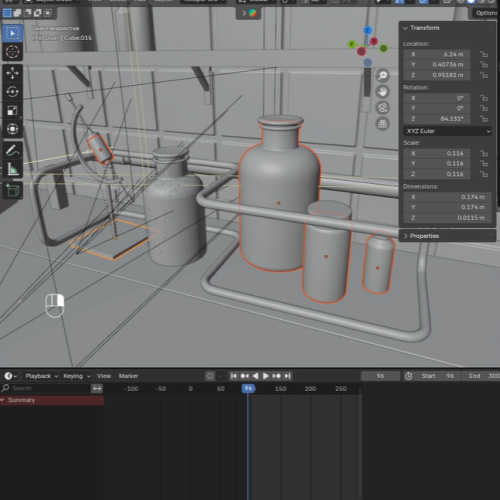The width and height of the screenshot is (500, 500).
Task: Select the Move tool
Action: click(12, 73)
